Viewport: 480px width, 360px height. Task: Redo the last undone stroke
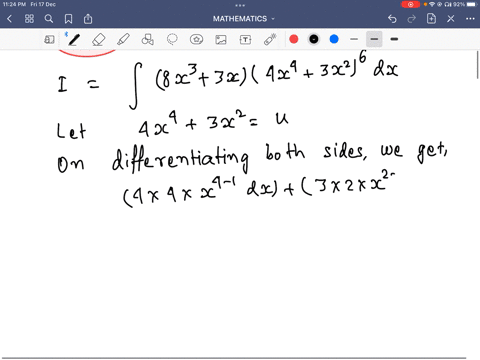(x=412, y=19)
